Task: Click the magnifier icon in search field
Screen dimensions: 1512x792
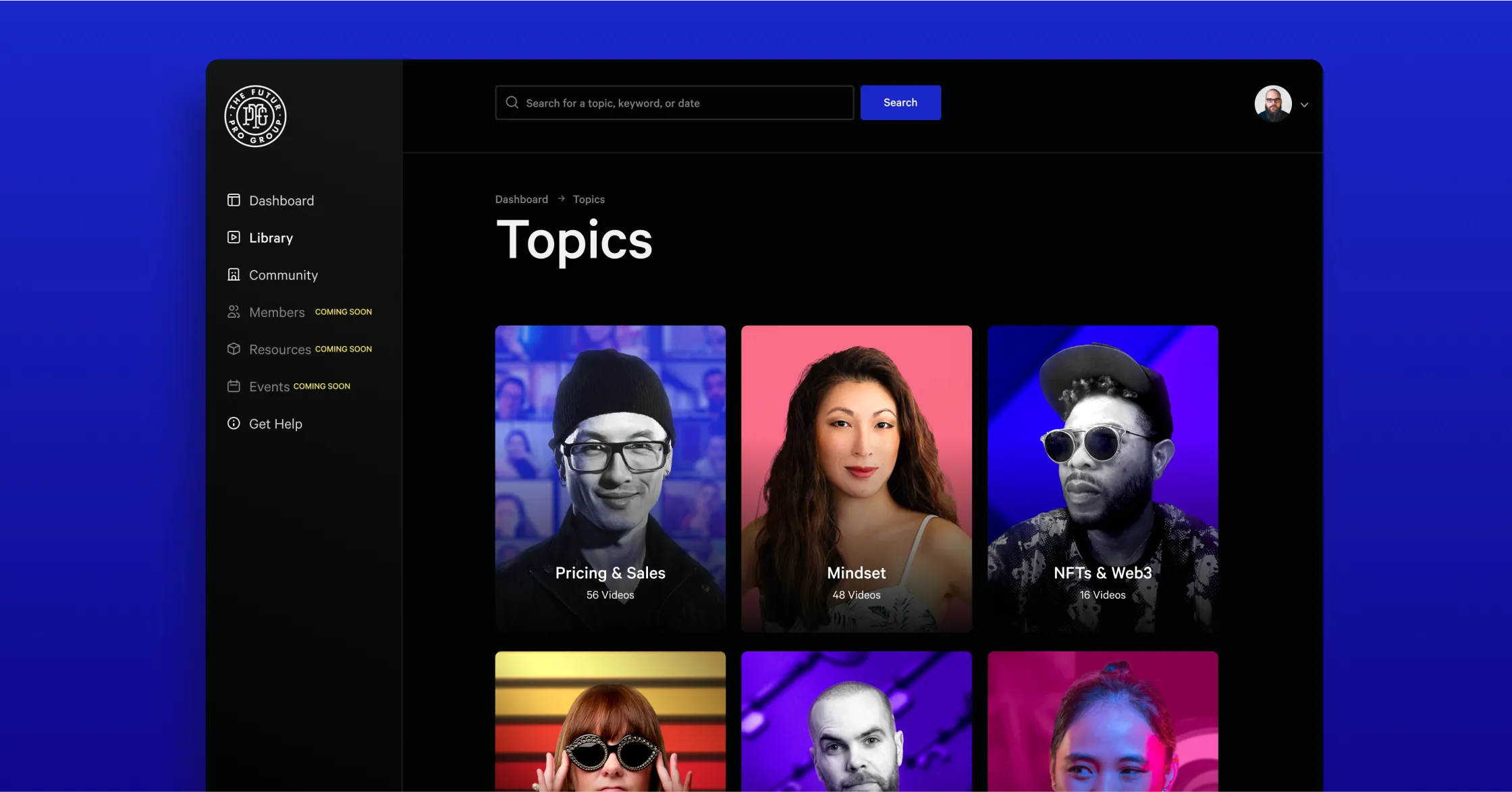Action: point(512,103)
